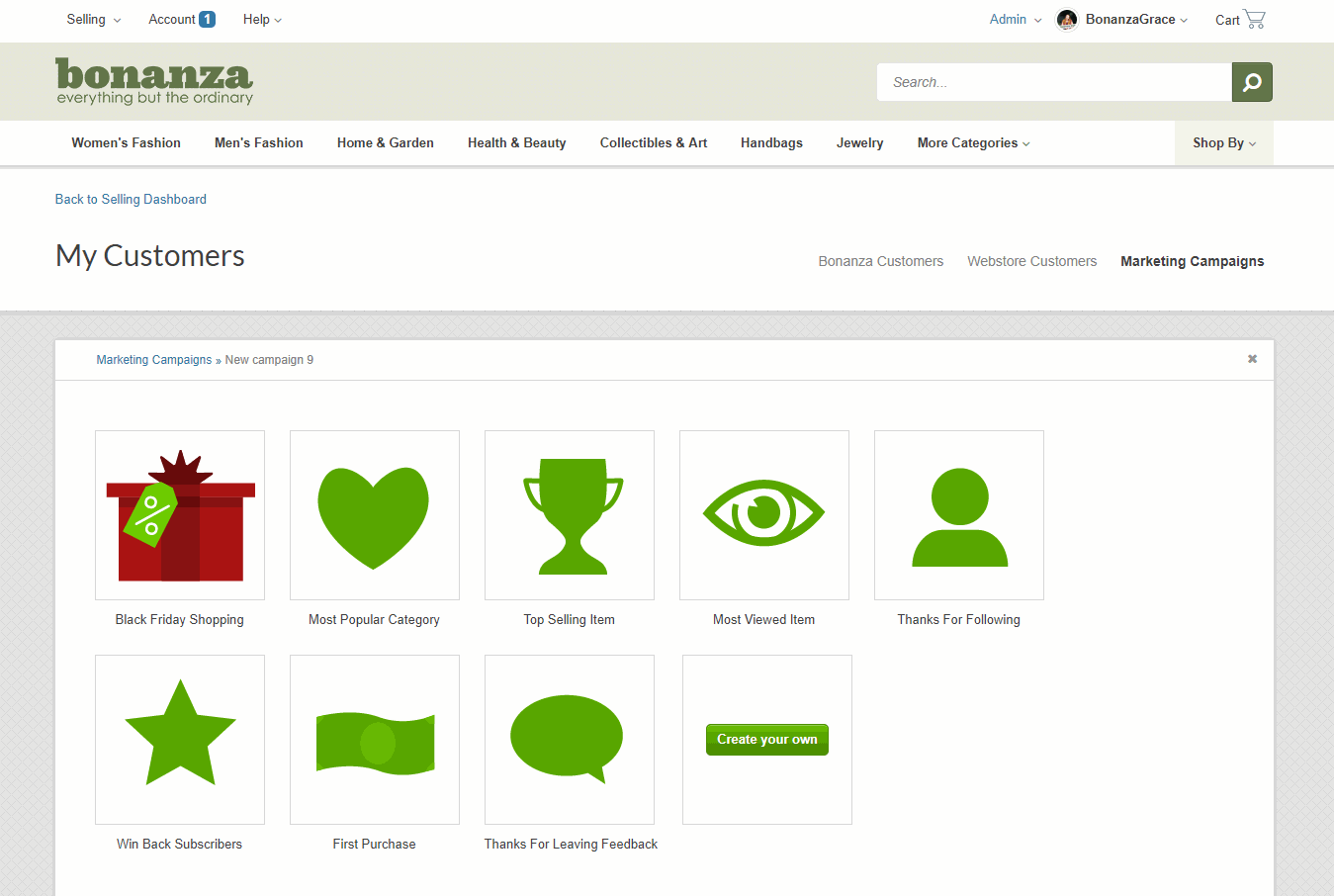Image resolution: width=1334 pixels, height=896 pixels.
Task: Click the My Customers heading
Action: [150, 255]
